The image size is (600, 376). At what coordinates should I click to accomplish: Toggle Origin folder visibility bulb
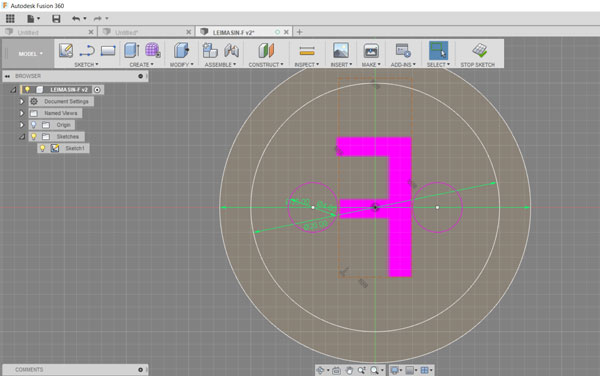click(34, 125)
